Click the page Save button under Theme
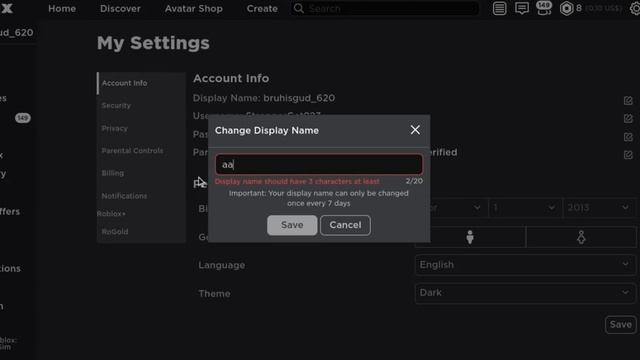The image size is (640, 360). (x=620, y=325)
